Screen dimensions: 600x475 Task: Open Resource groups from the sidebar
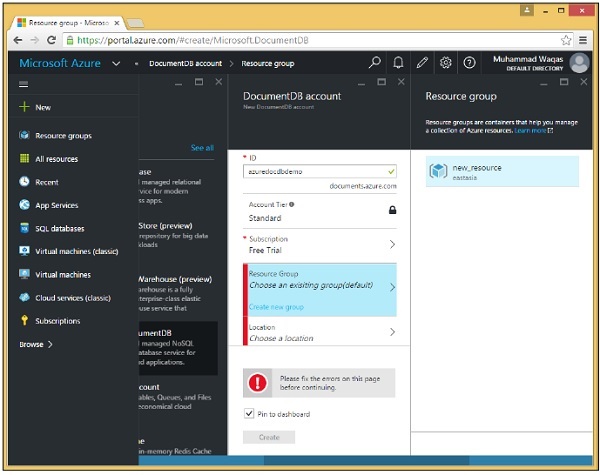pos(62,135)
